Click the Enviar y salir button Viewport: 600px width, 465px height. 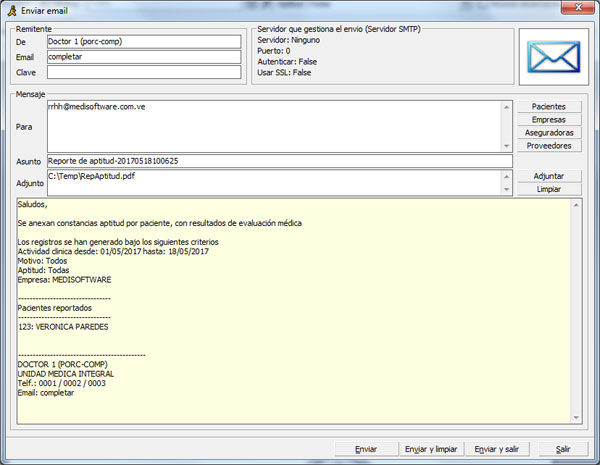tap(496, 449)
